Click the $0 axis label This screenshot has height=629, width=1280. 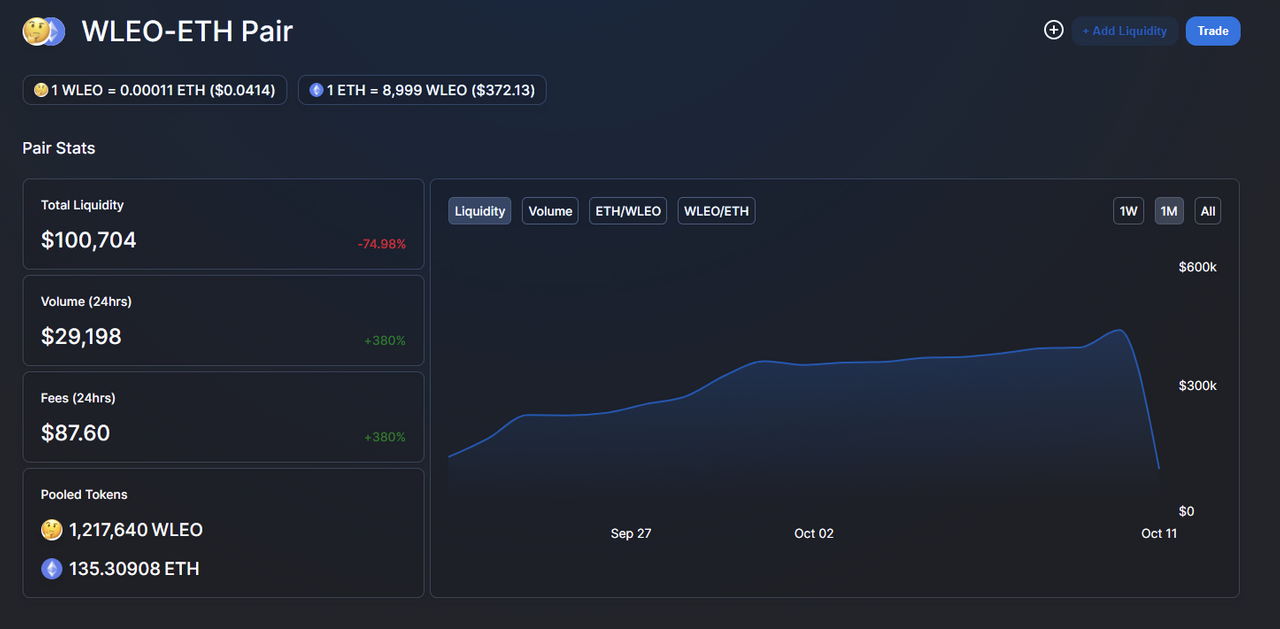[1187, 511]
